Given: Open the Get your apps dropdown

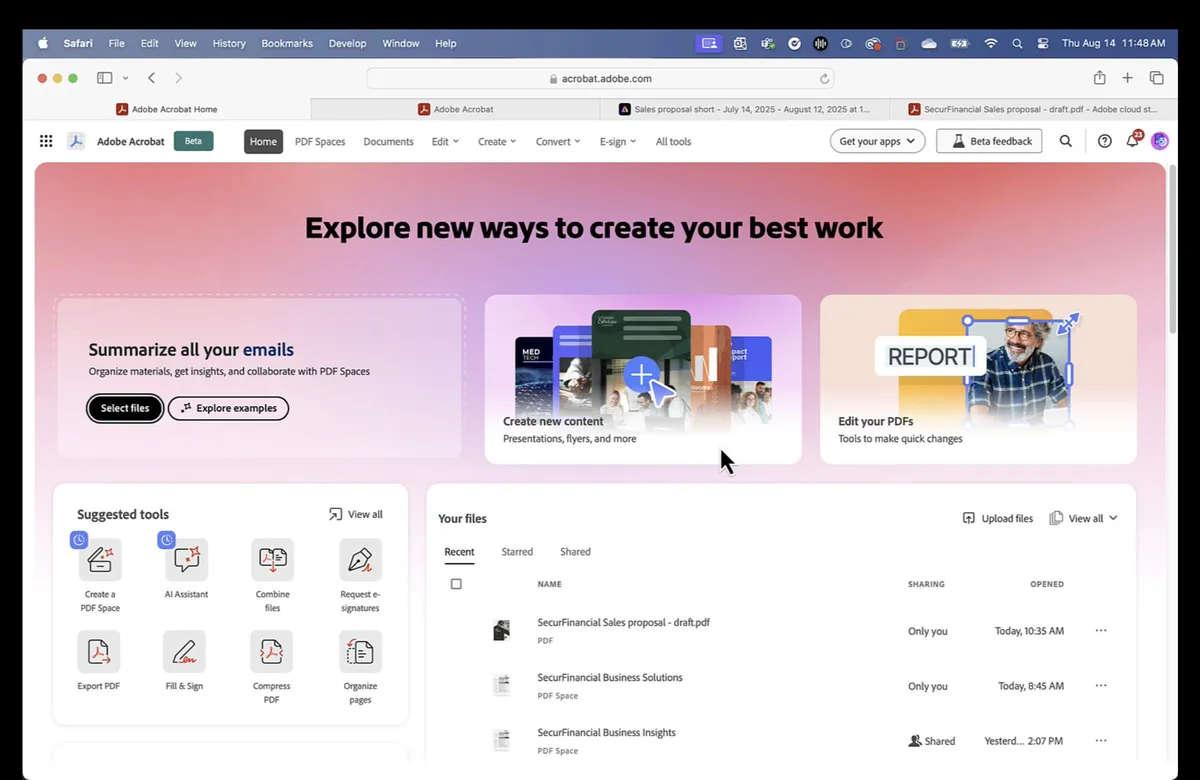Looking at the screenshot, I should [877, 141].
